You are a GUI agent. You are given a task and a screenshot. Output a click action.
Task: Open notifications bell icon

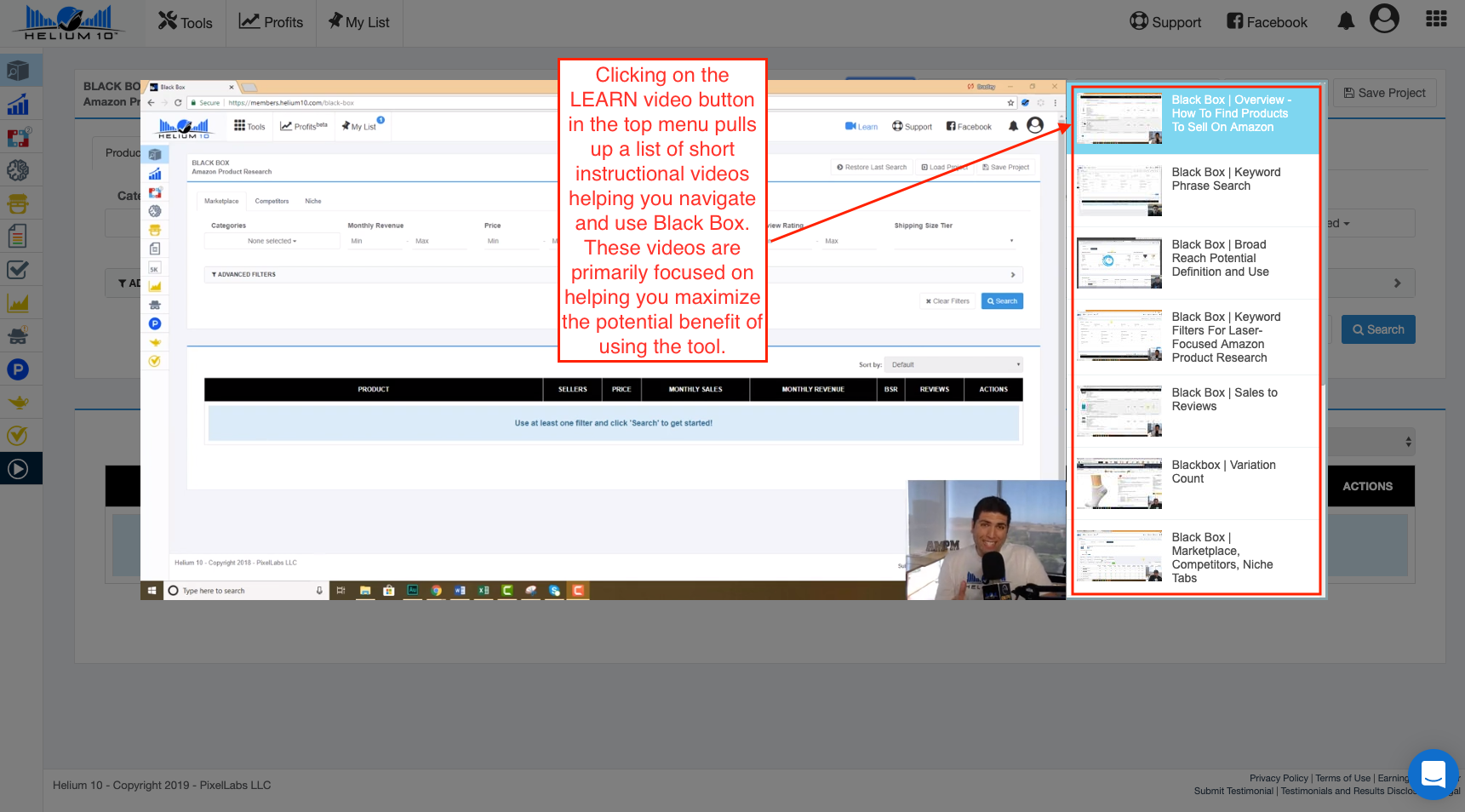coord(1346,21)
